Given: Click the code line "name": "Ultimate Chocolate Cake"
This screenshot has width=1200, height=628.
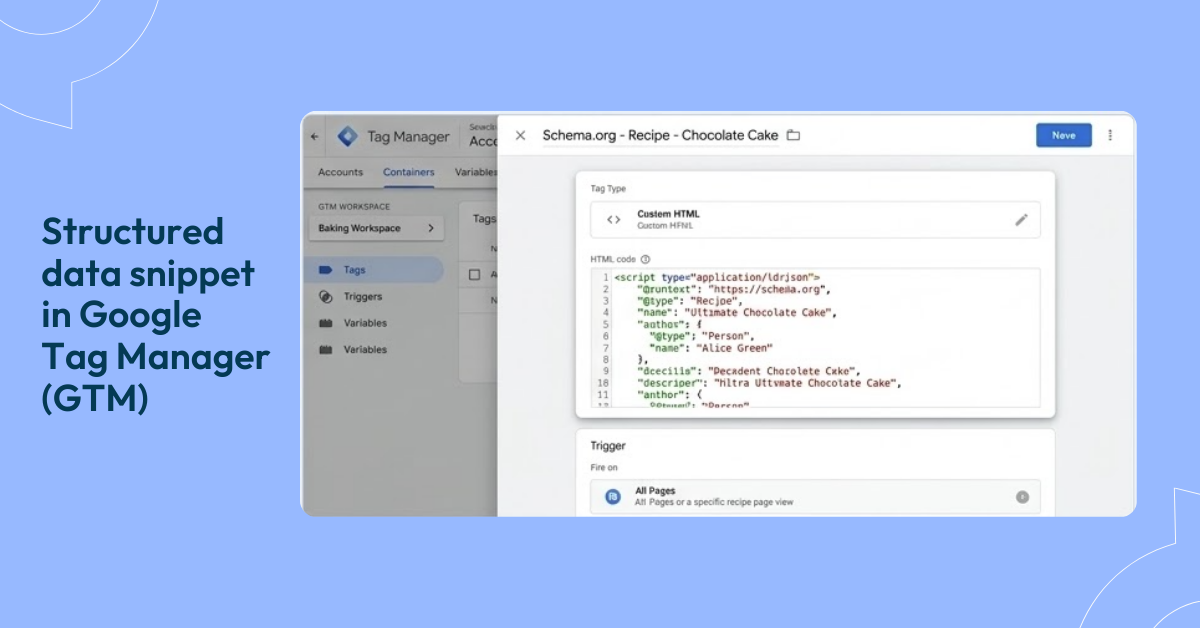Looking at the screenshot, I should [737, 313].
